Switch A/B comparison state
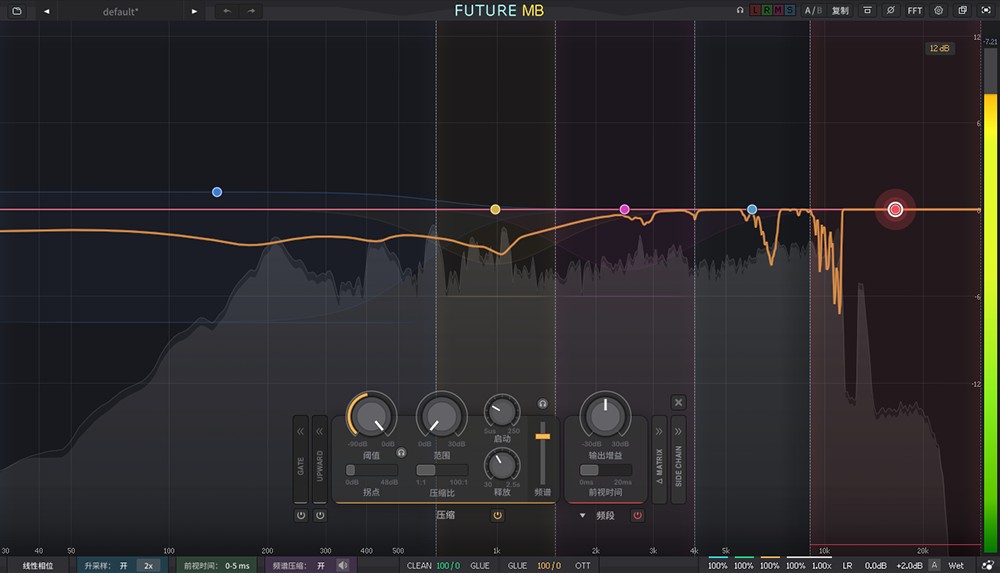Viewport: 1000px width, 573px height. coord(813,10)
